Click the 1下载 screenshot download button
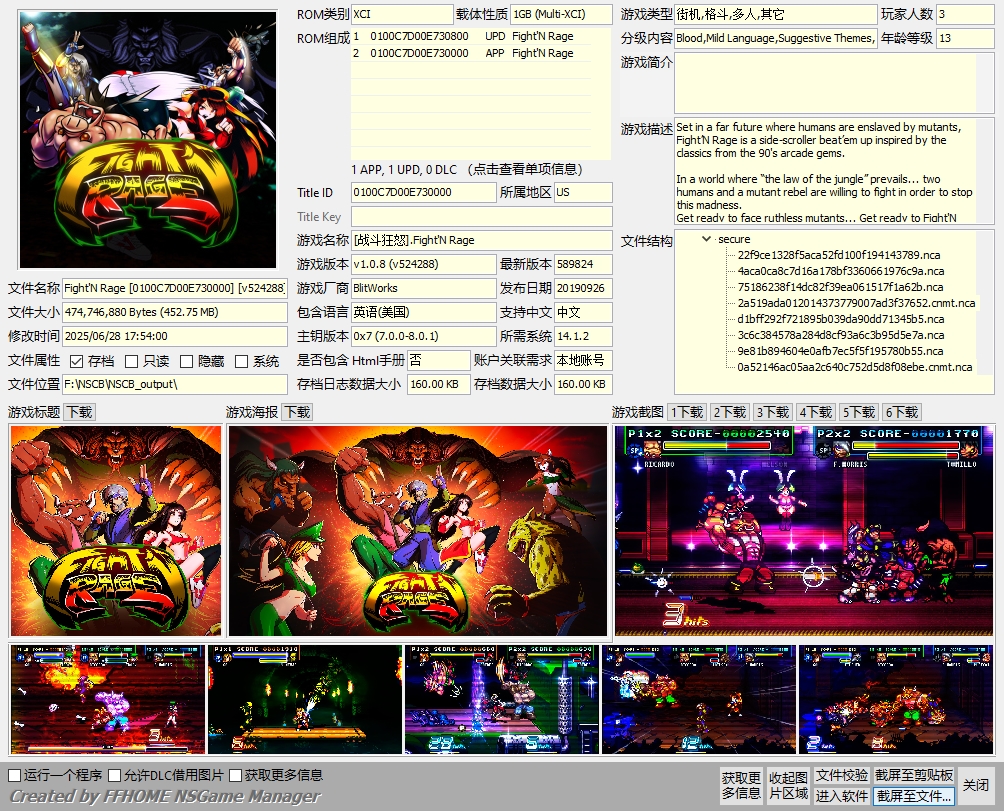Screen dimensions: 1004x811 [687, 412]
